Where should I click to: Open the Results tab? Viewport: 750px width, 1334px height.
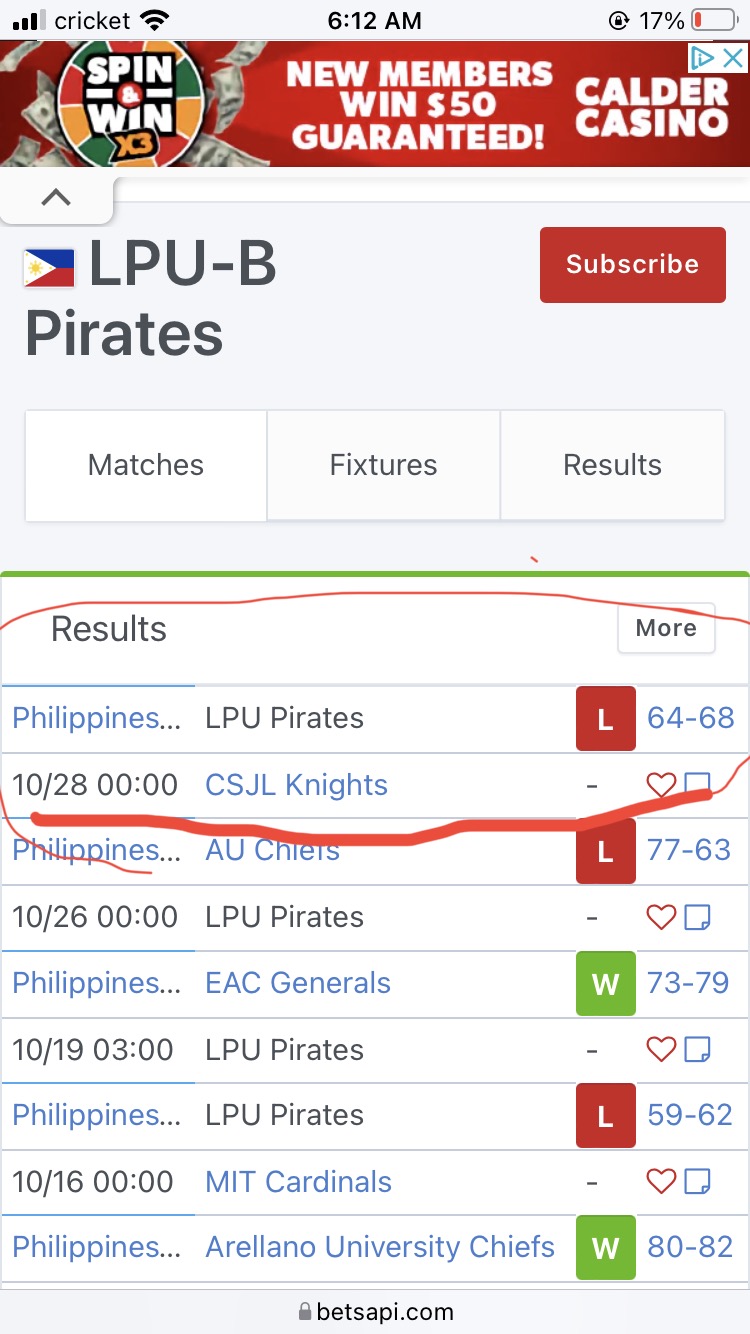612,465
